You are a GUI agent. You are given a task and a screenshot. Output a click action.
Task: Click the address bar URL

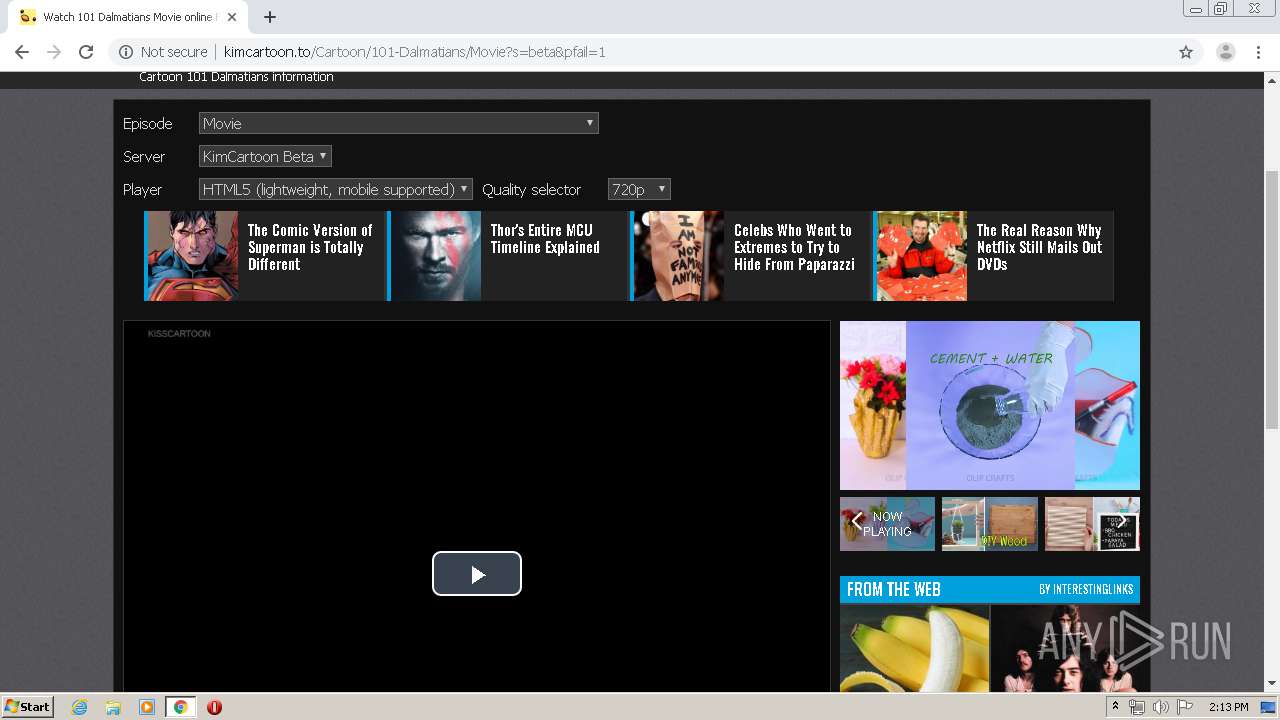[414, 52]
